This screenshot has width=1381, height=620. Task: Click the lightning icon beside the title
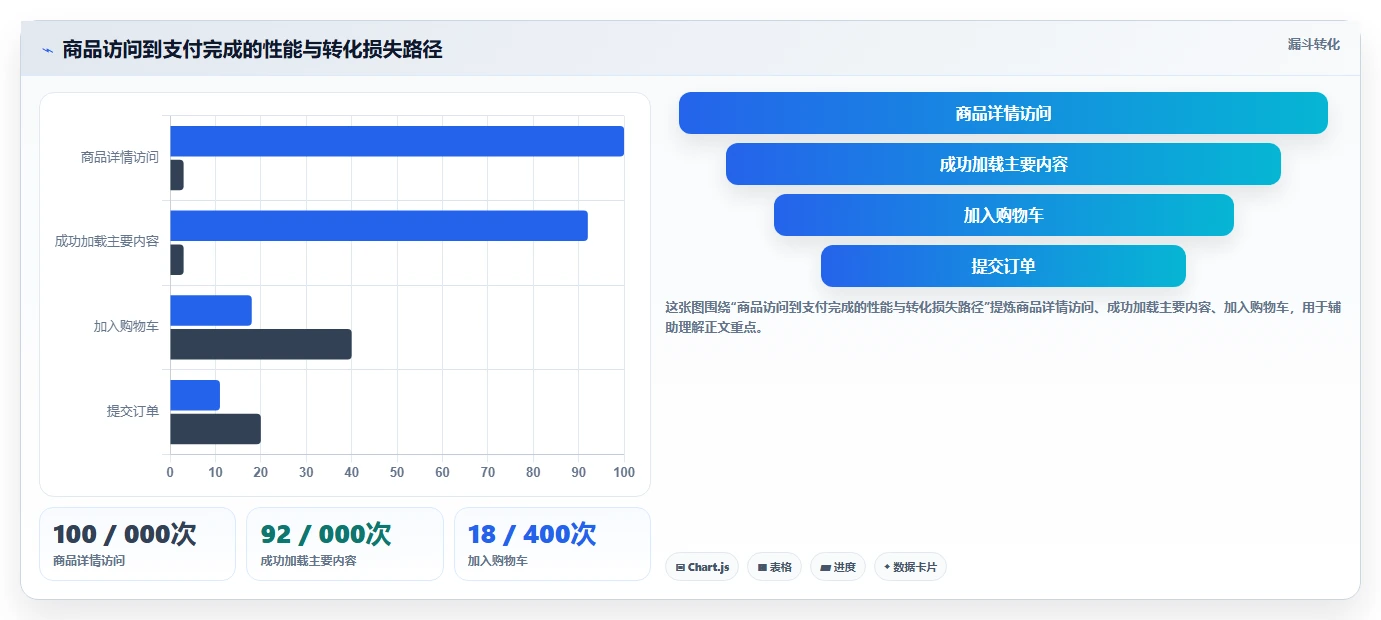pos(47,50)
